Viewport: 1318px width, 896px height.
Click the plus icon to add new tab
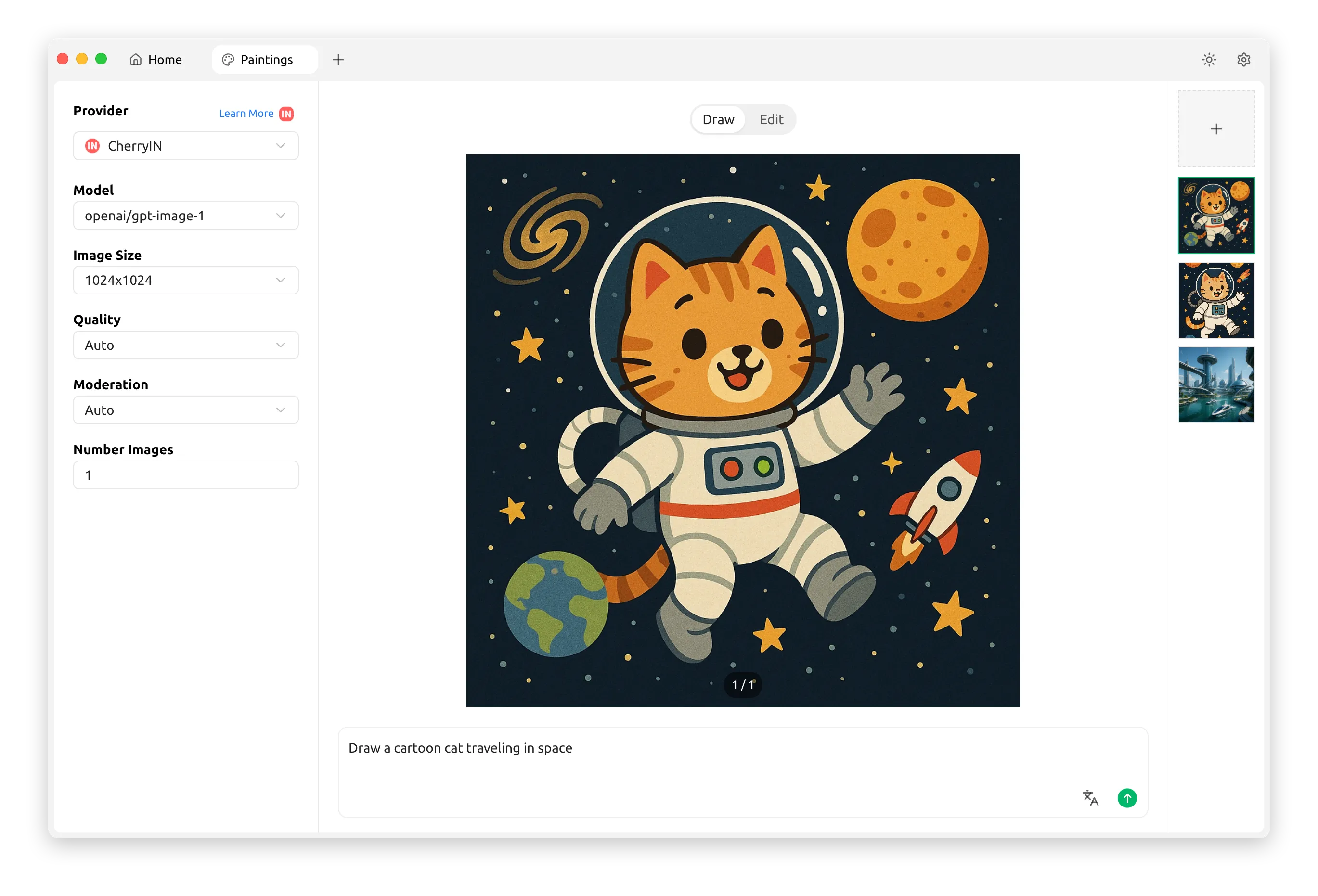338,60
